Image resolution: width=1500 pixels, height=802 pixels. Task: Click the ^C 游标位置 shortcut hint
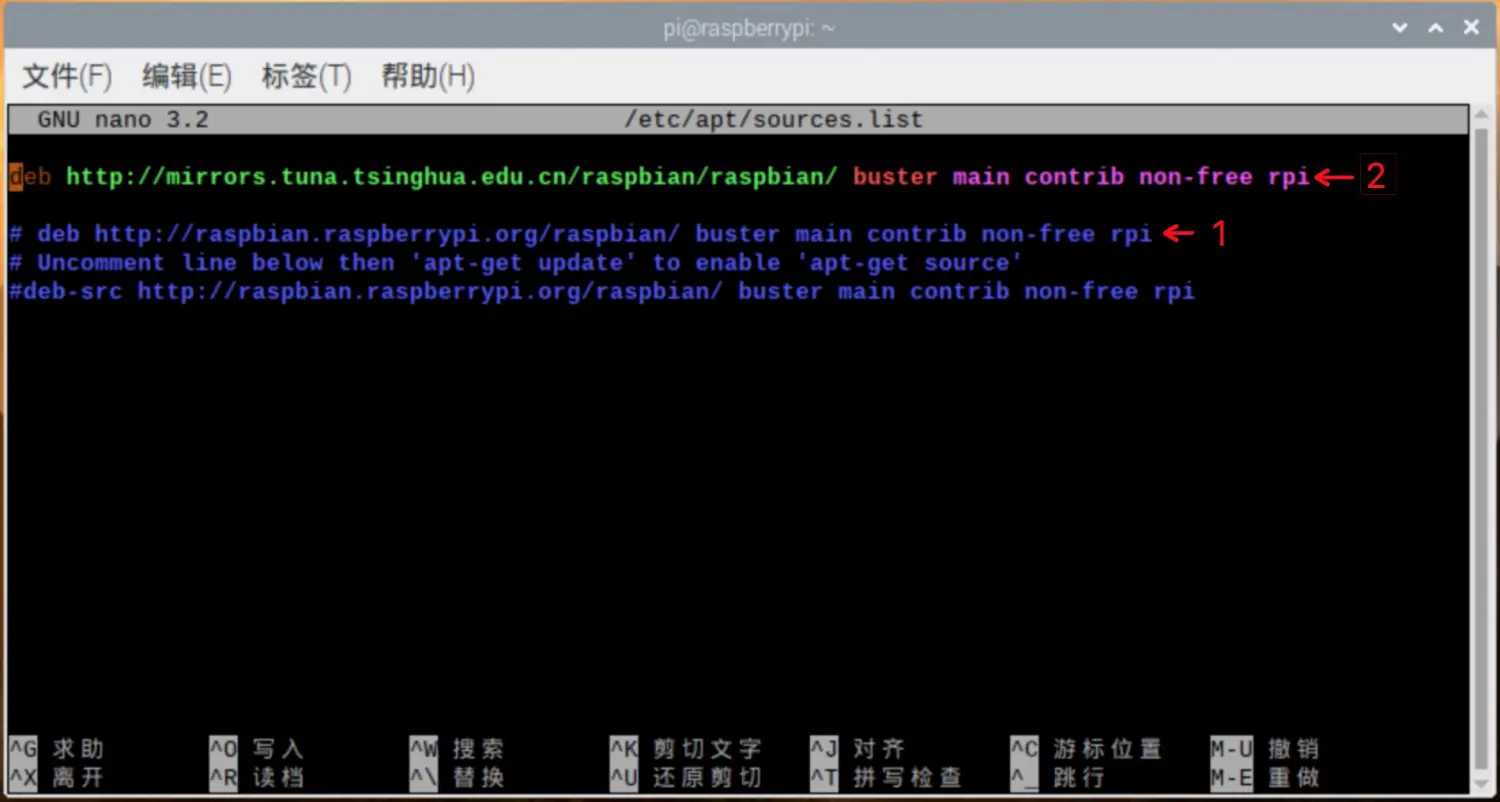[x=1086, y=749]
